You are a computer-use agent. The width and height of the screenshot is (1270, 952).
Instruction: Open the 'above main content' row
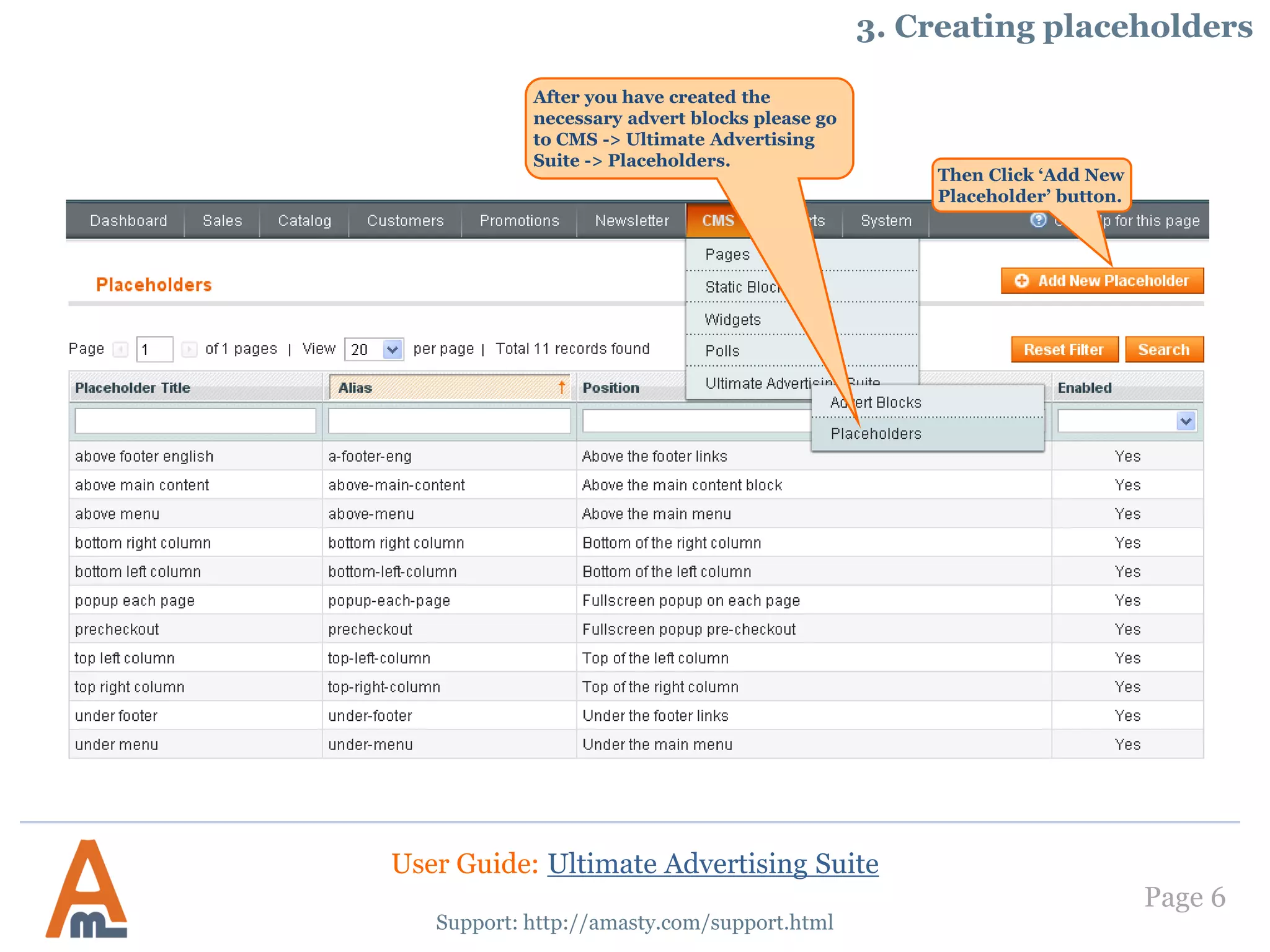(636, 485)
